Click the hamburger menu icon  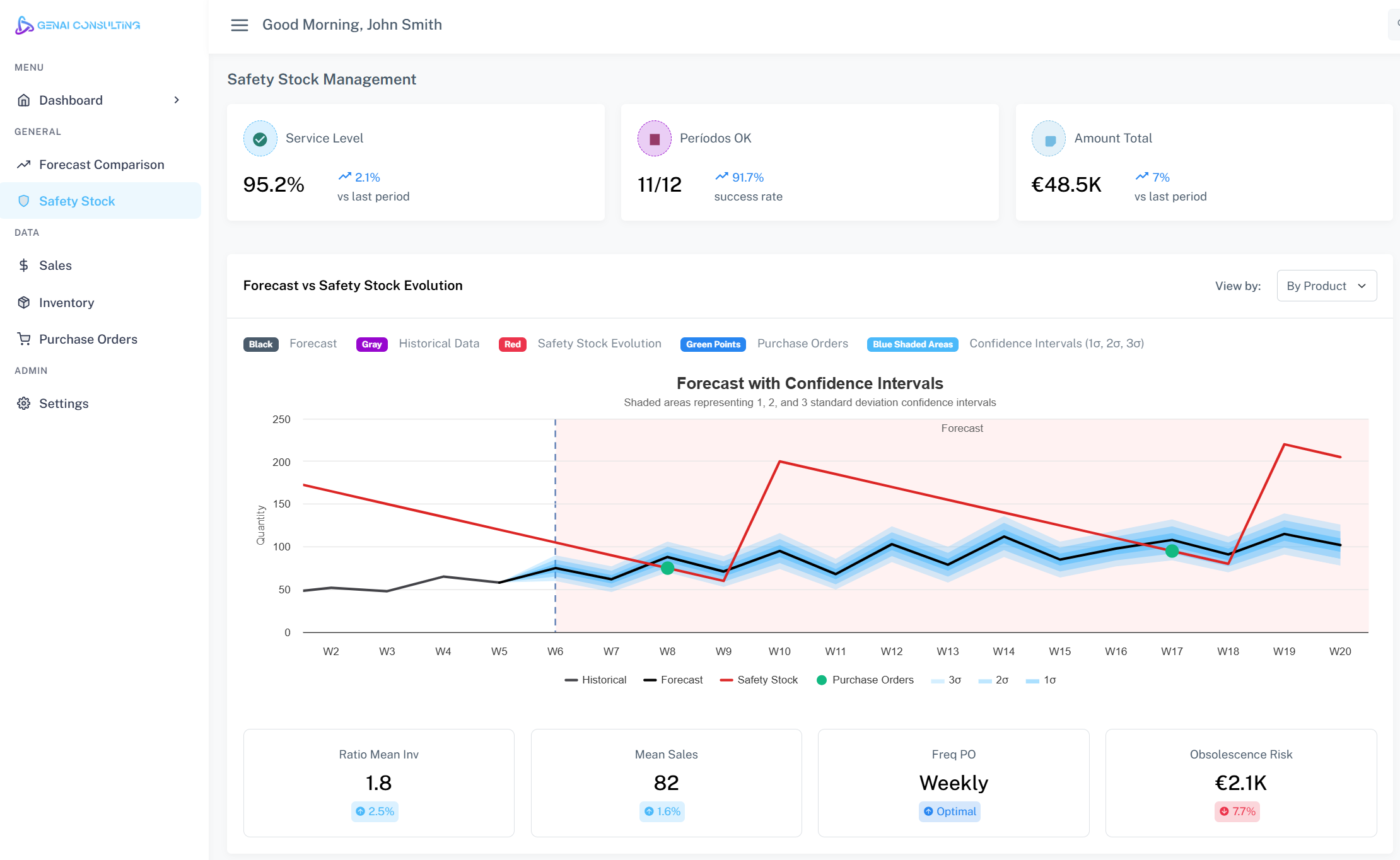pos(239,25)
